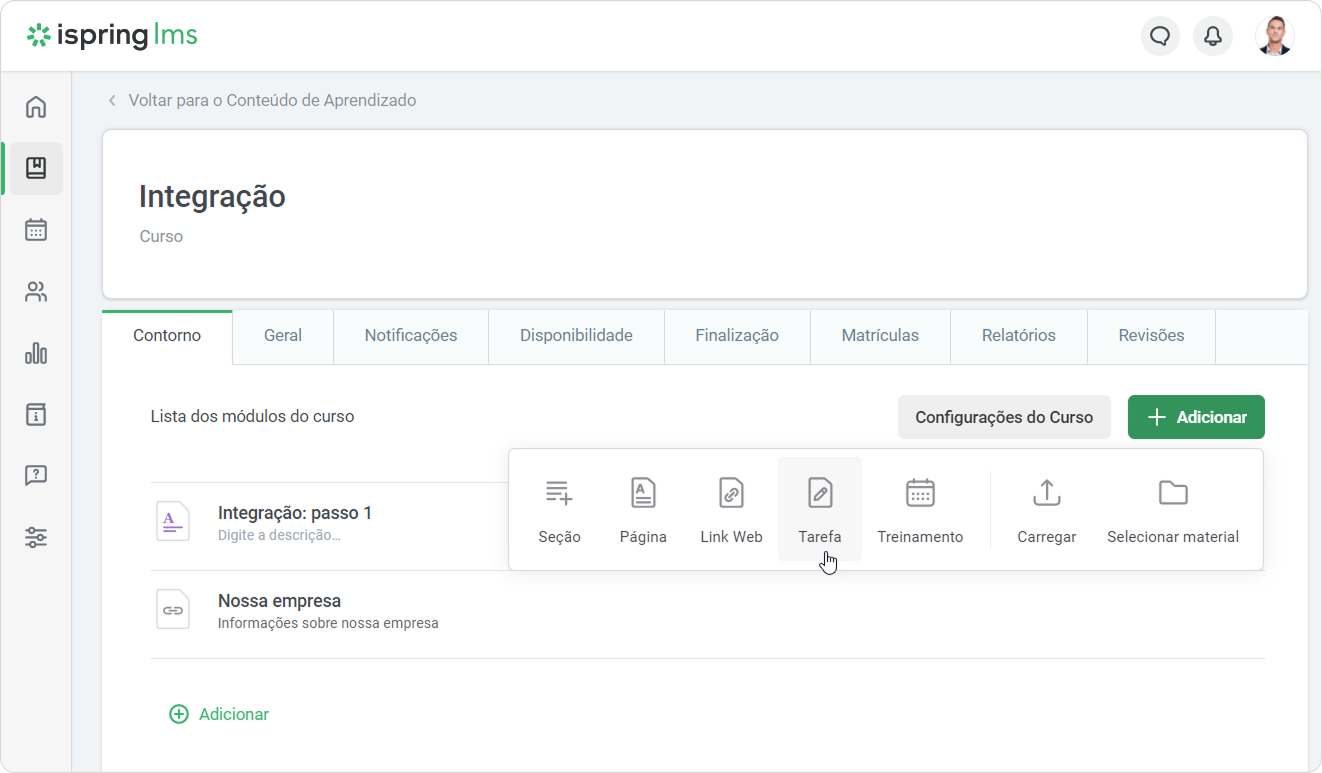The width and height of the screenshot is (1322, 773).
Task: Add a Seção from the popup
Action: point(559,510)
